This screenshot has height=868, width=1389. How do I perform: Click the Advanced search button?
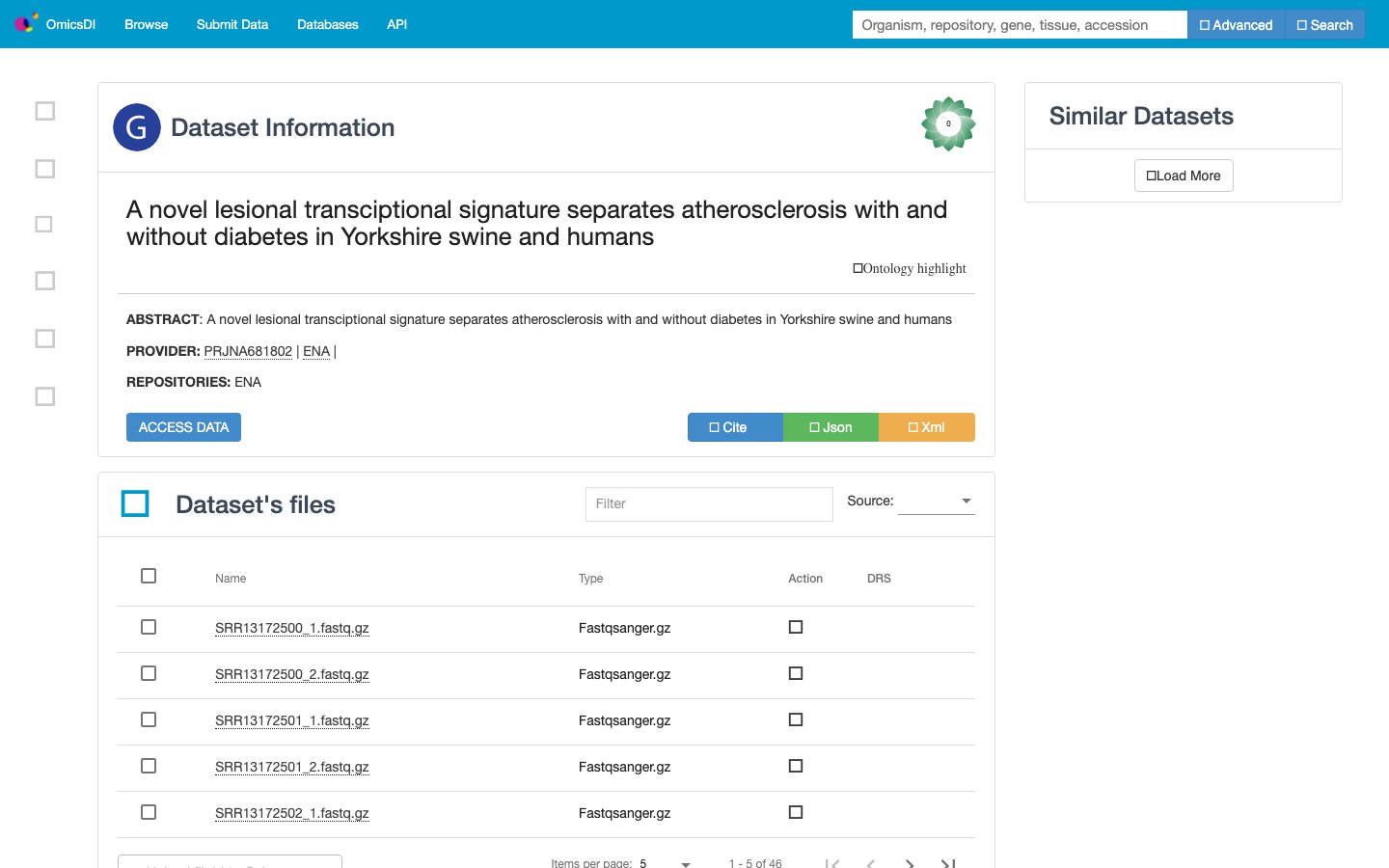coord(1236,25)
